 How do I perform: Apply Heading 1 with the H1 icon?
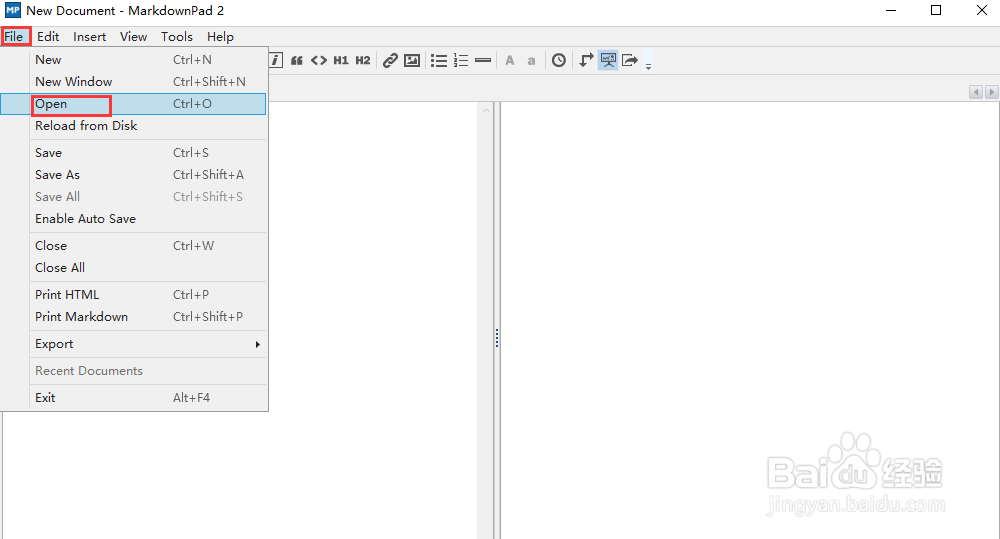click(x=341, y=61)
